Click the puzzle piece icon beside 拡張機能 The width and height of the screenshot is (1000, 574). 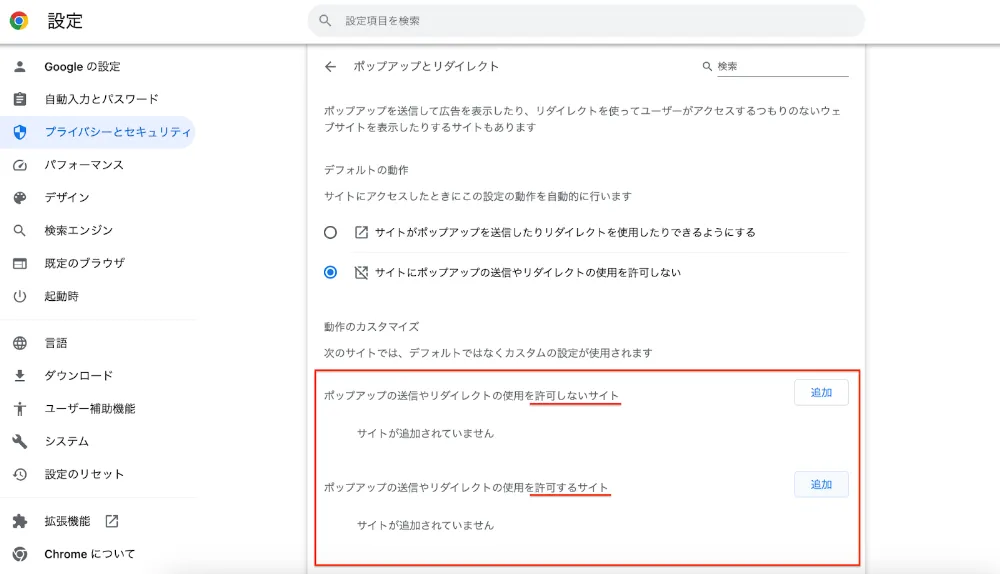(20, 521)
